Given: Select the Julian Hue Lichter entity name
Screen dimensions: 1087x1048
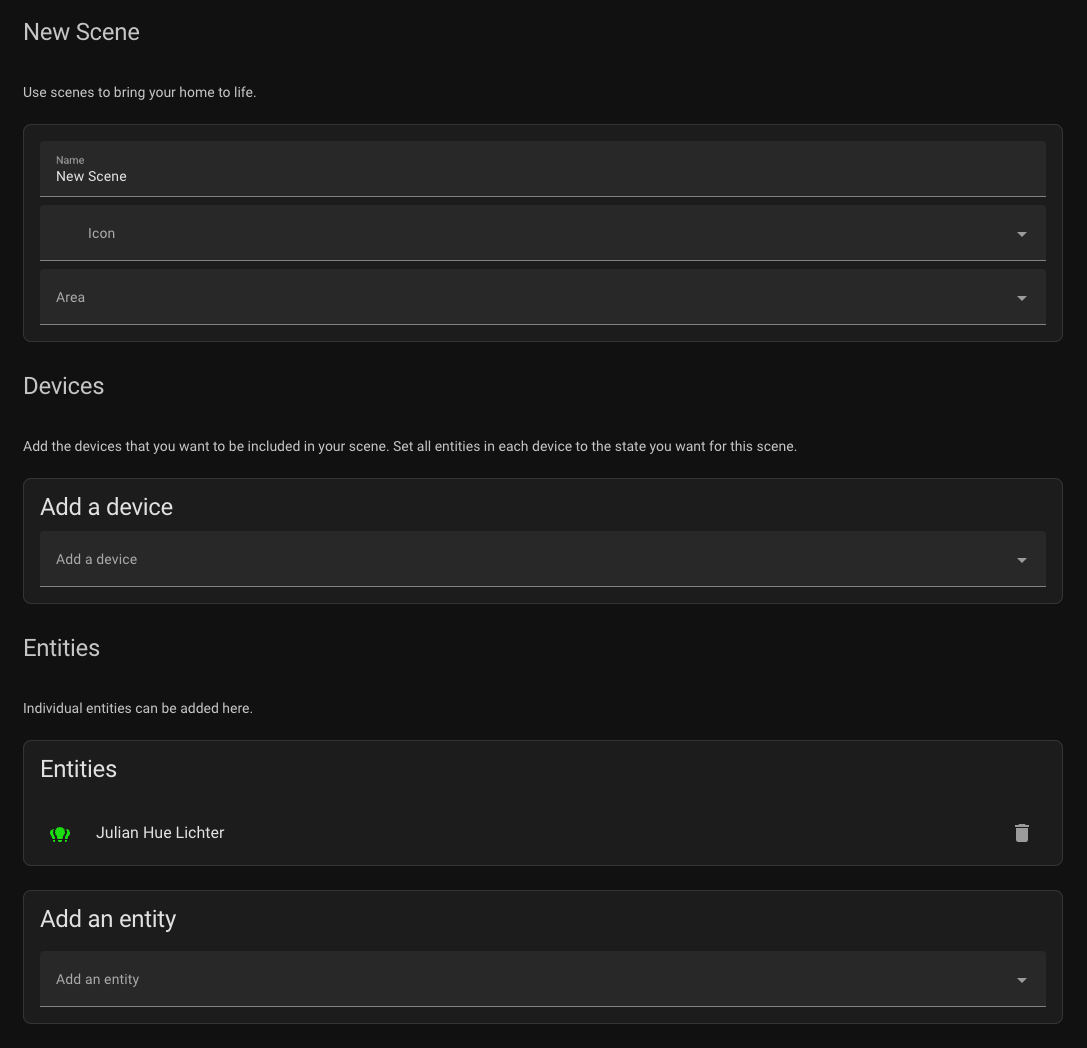Looking at the screenshot, I should click(160, 832).
